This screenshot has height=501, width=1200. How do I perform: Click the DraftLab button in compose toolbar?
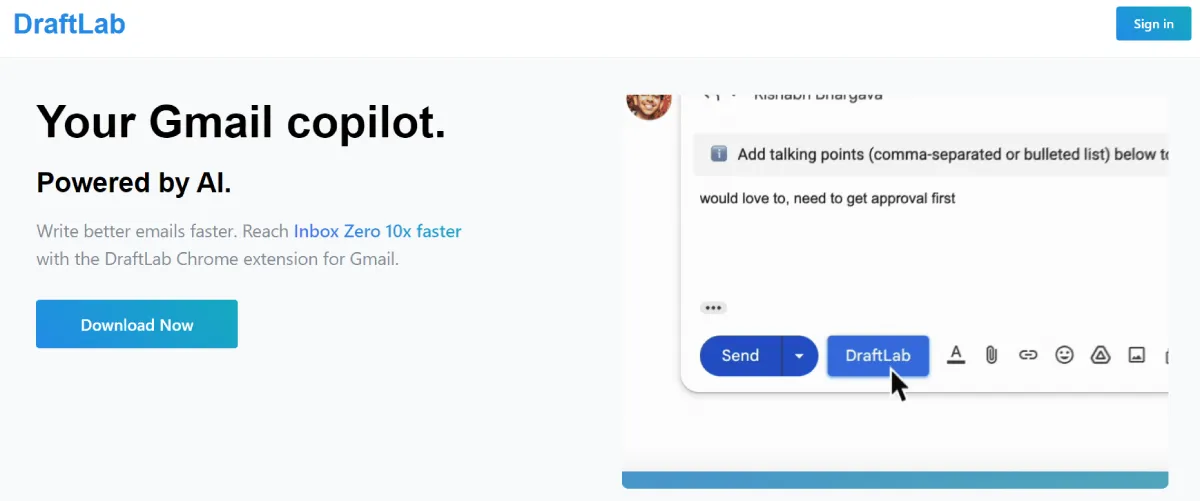[x=878, y=355]
